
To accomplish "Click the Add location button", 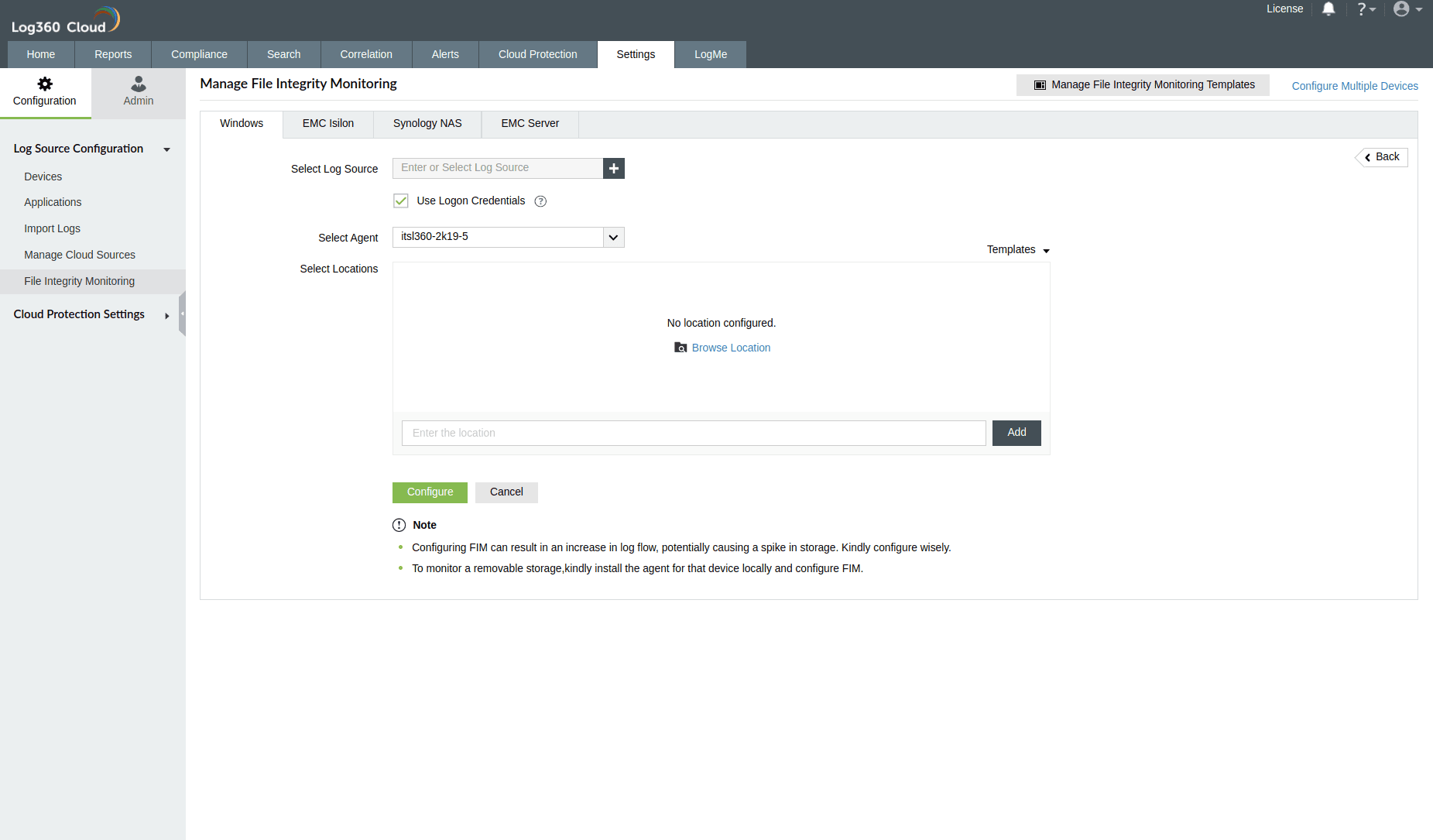I will 1016,433.
